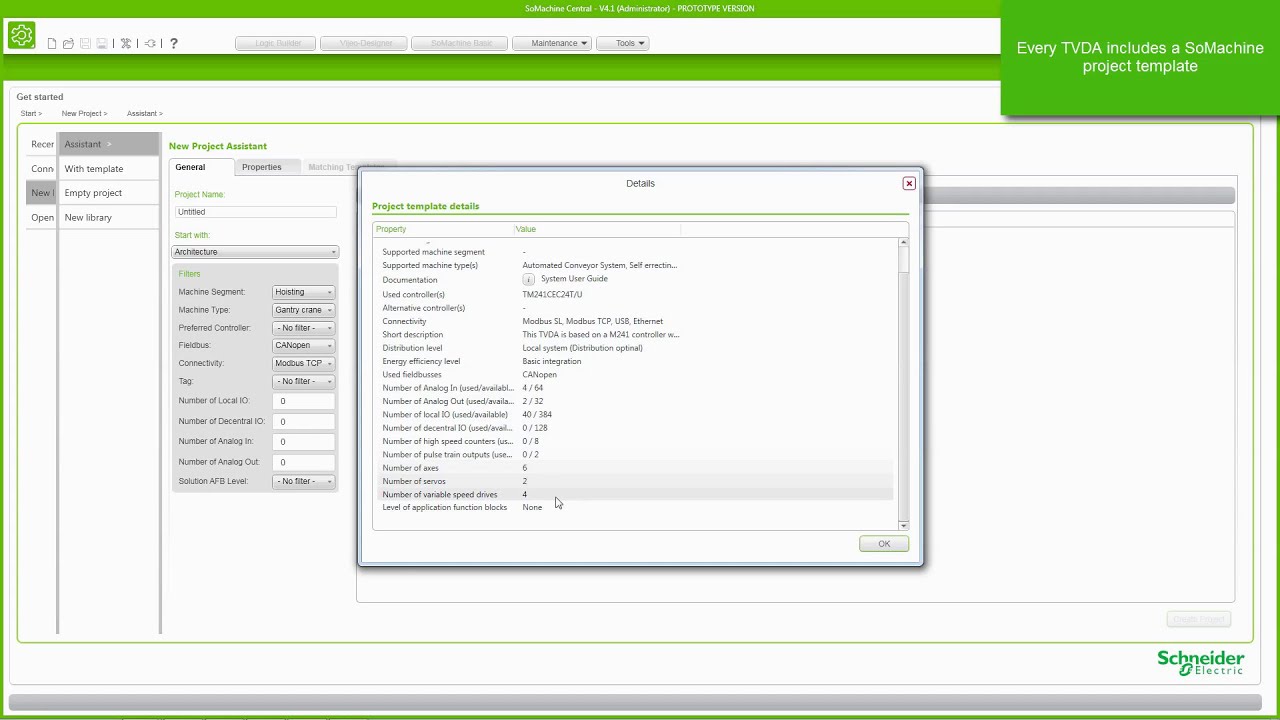The height and width of the screenshot is (720, 1280).
Task: Open the Machine Segment Hoisting dropdown
Action: click(x=304, y=292)
